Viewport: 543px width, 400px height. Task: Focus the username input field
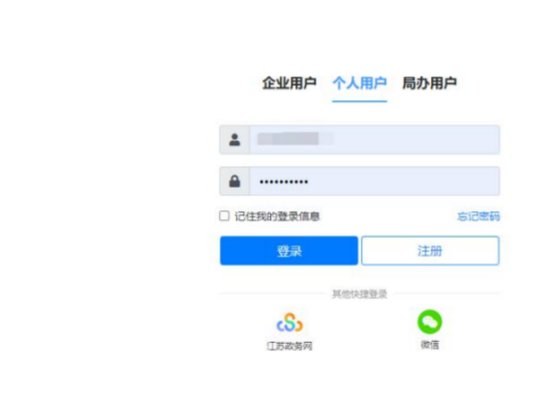point(374,140)
